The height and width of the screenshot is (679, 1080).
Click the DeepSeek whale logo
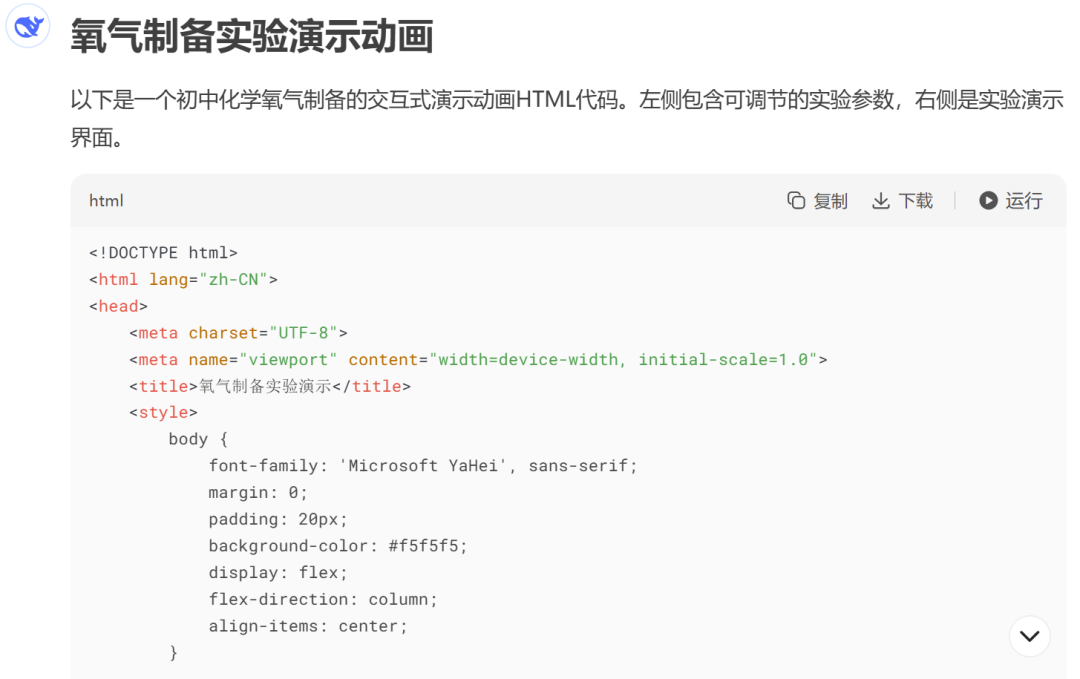(x=27, y=26)
